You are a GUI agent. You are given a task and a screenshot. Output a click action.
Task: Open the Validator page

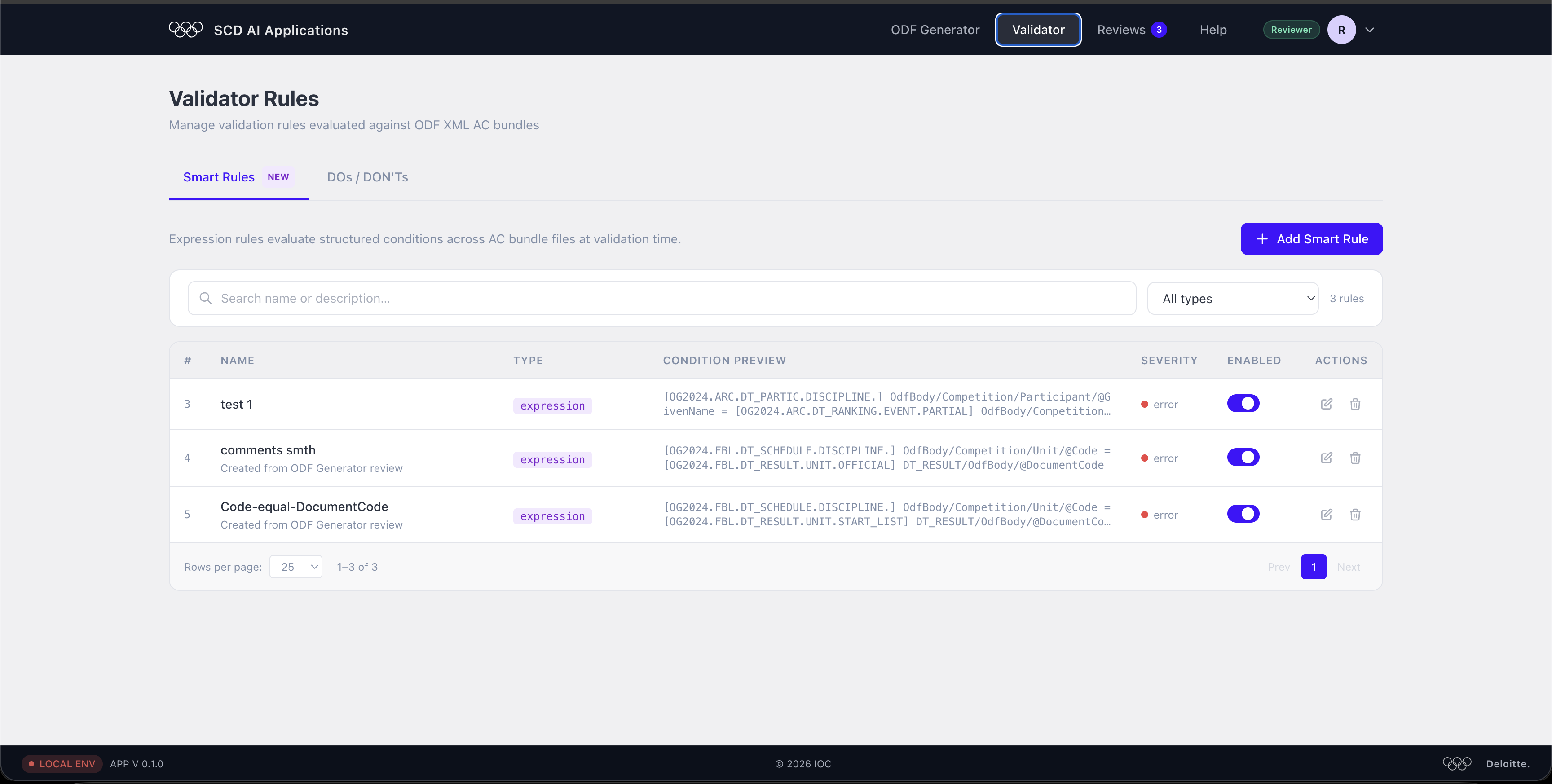(1038, 30)
